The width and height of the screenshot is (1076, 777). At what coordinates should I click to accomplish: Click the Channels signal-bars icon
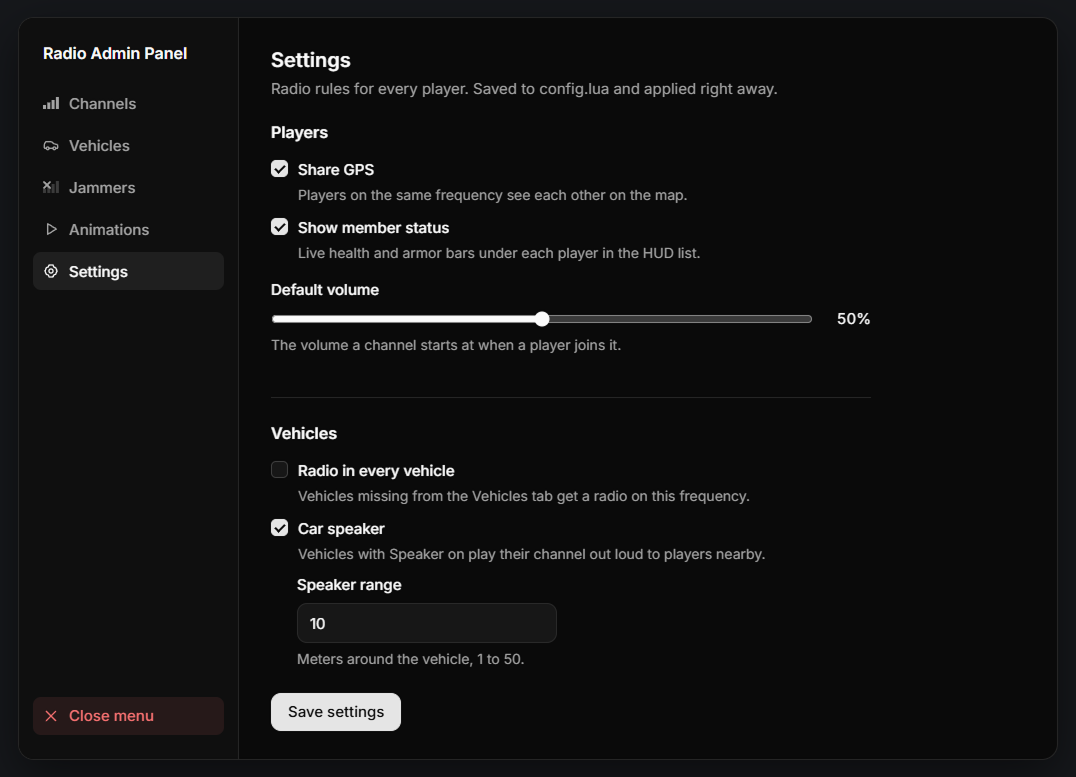coord(51,104)
